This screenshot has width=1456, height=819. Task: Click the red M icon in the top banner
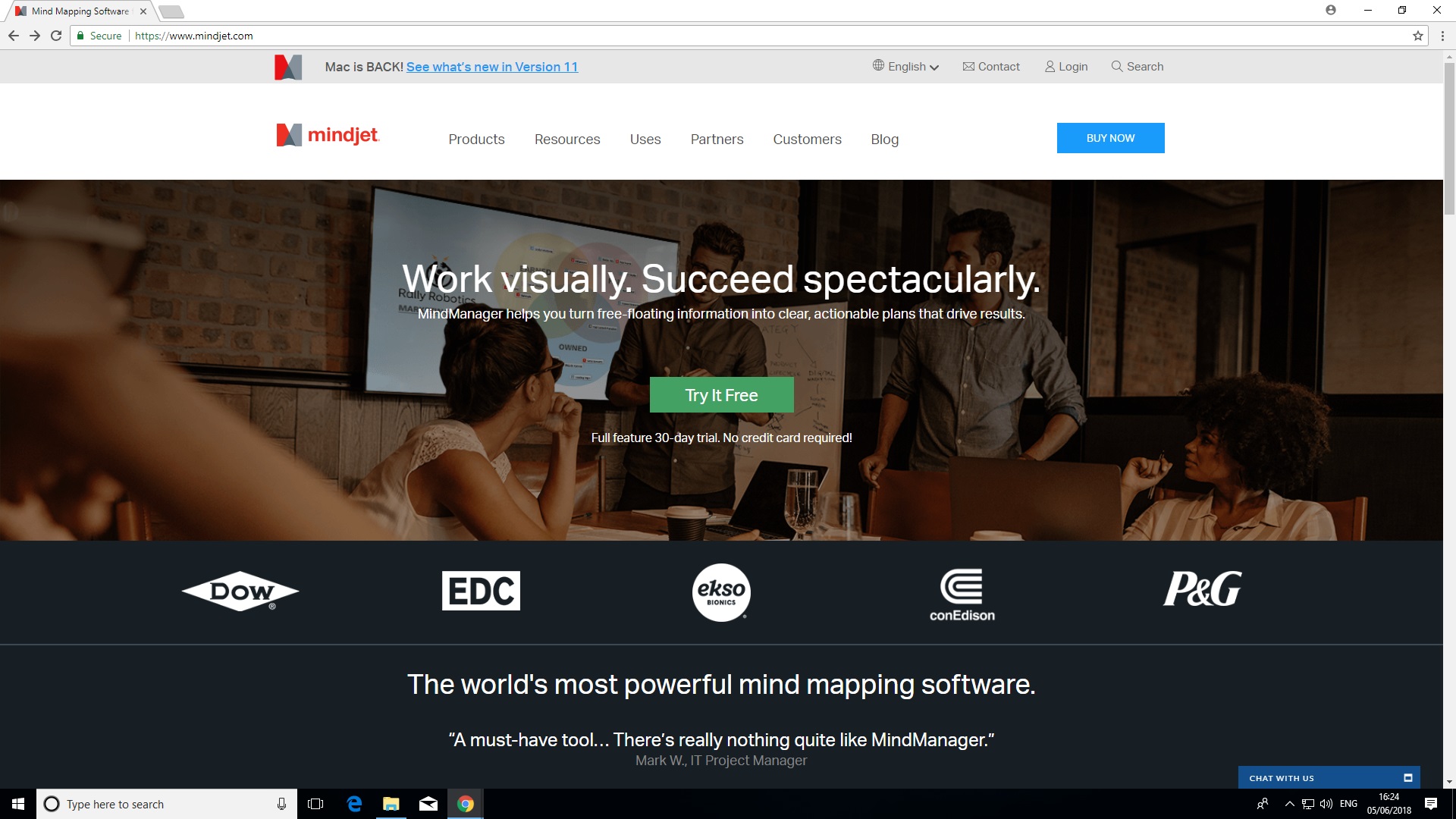(288, 67)
